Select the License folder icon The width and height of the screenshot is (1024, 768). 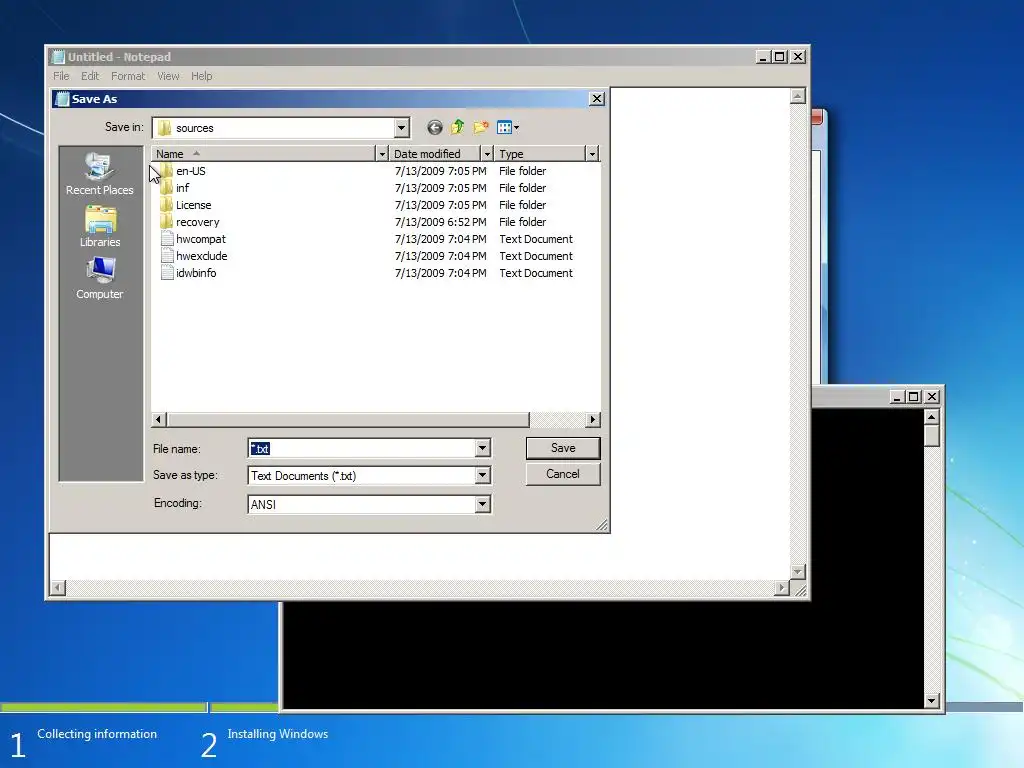pyautogui.click(x=167, y=205)
